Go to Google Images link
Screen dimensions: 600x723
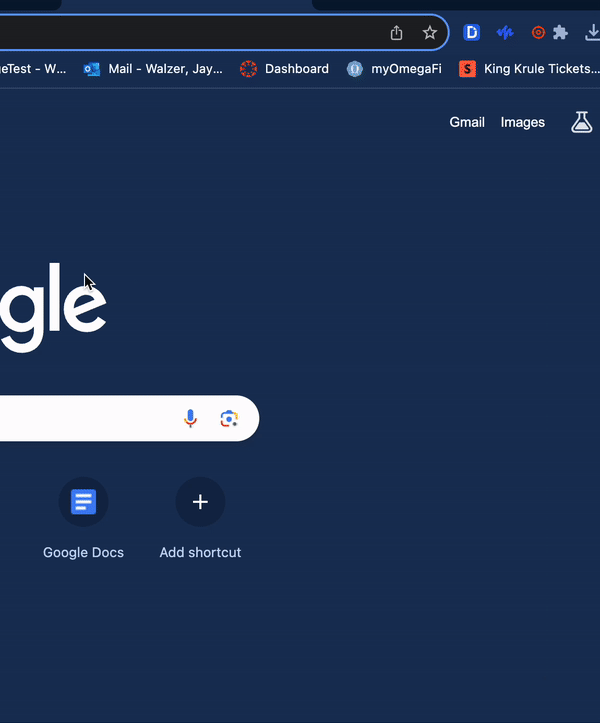523,122
